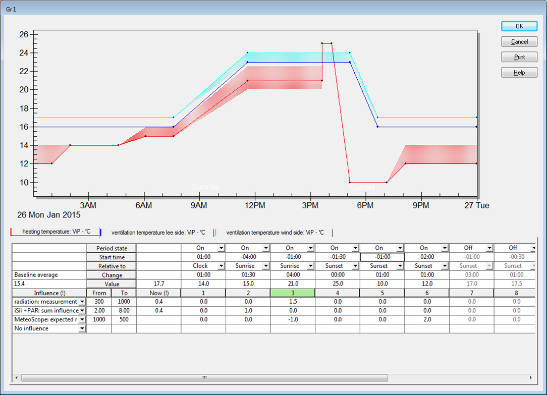
Task: Select period column header 4
Action: coord(337,293)
